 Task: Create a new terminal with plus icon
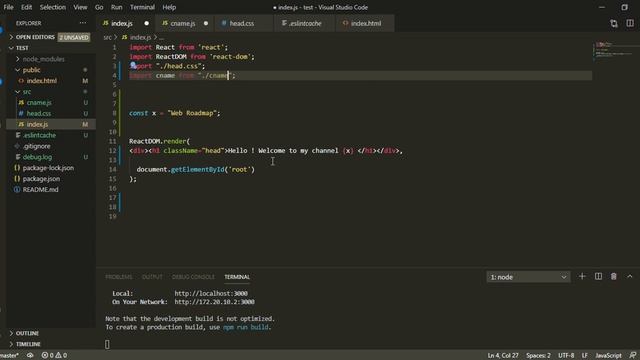[582, 277]
